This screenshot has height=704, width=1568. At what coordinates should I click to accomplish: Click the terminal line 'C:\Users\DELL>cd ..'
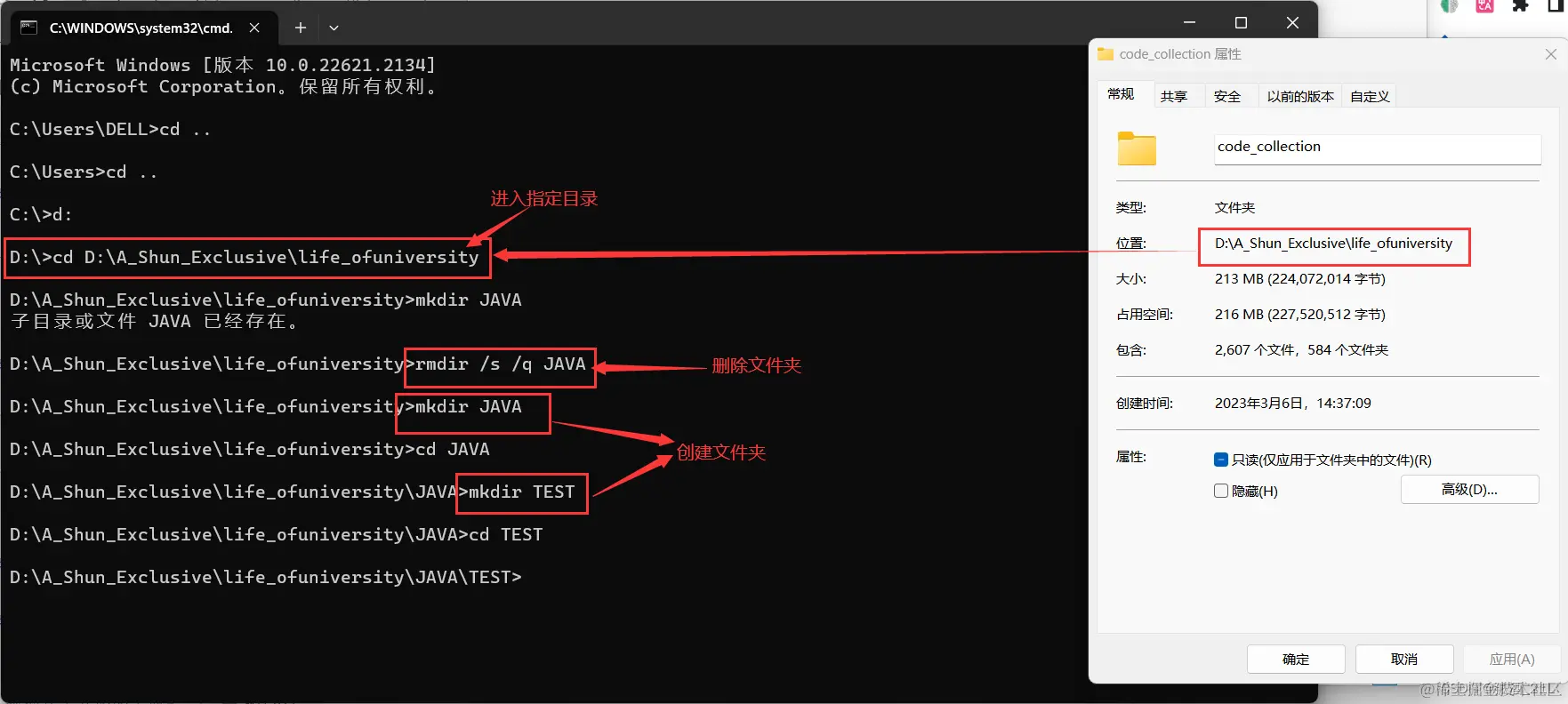tap(110, 129)
